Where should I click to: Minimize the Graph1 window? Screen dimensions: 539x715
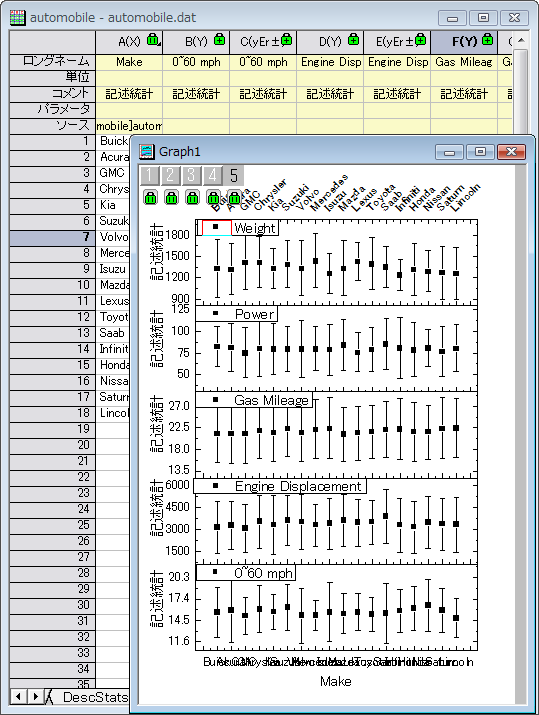click(x=449, y=152)
